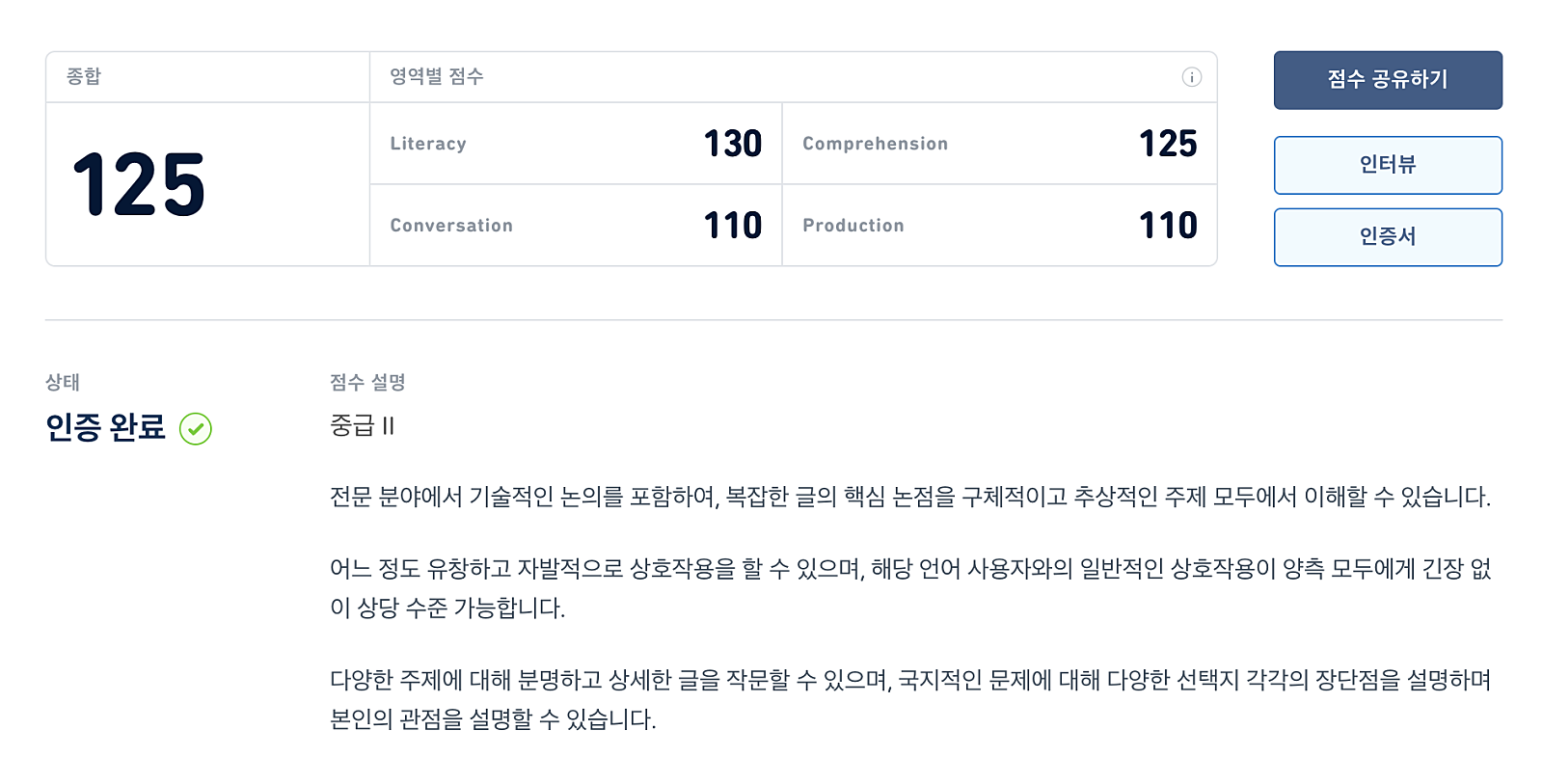1543x784 pixels.
Task: Click the 인증 완료 status text
Action: tap(106, 427)
